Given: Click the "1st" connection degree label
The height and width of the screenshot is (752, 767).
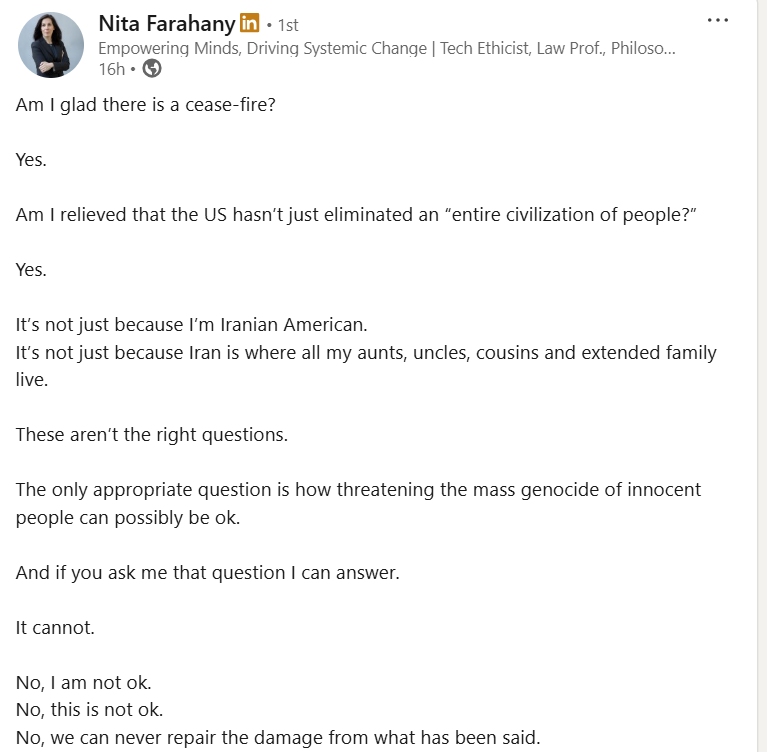Looking at the screenshot, I should tap(287, 25).
